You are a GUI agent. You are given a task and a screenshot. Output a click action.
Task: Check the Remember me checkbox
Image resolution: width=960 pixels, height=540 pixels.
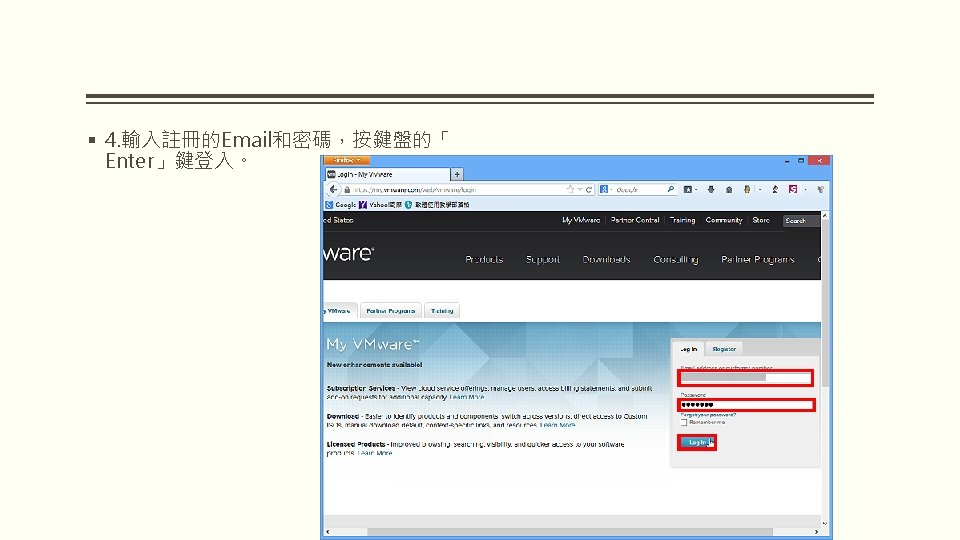pyautogui.click(x=684, y=422)
